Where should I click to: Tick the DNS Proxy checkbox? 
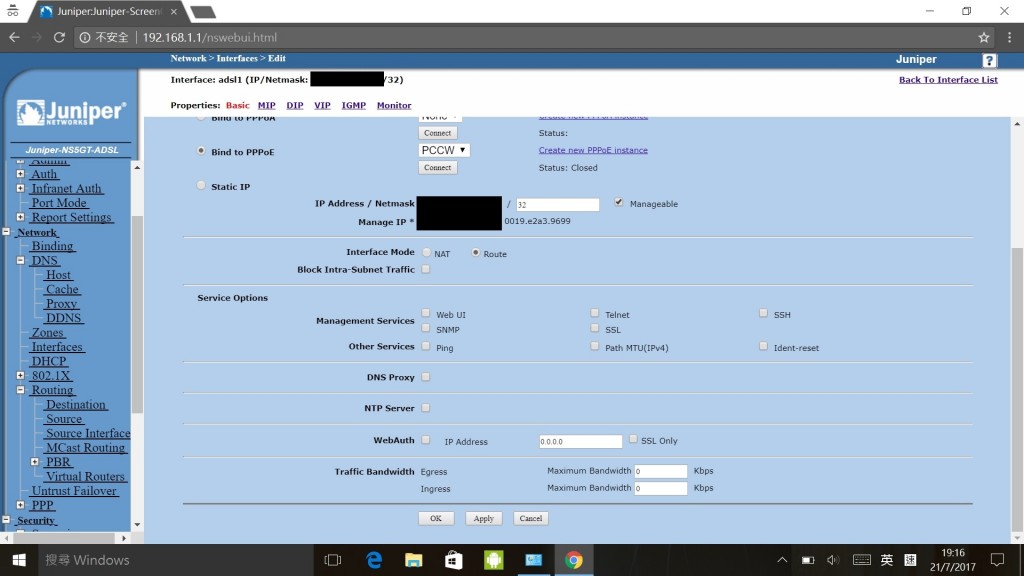426,377
